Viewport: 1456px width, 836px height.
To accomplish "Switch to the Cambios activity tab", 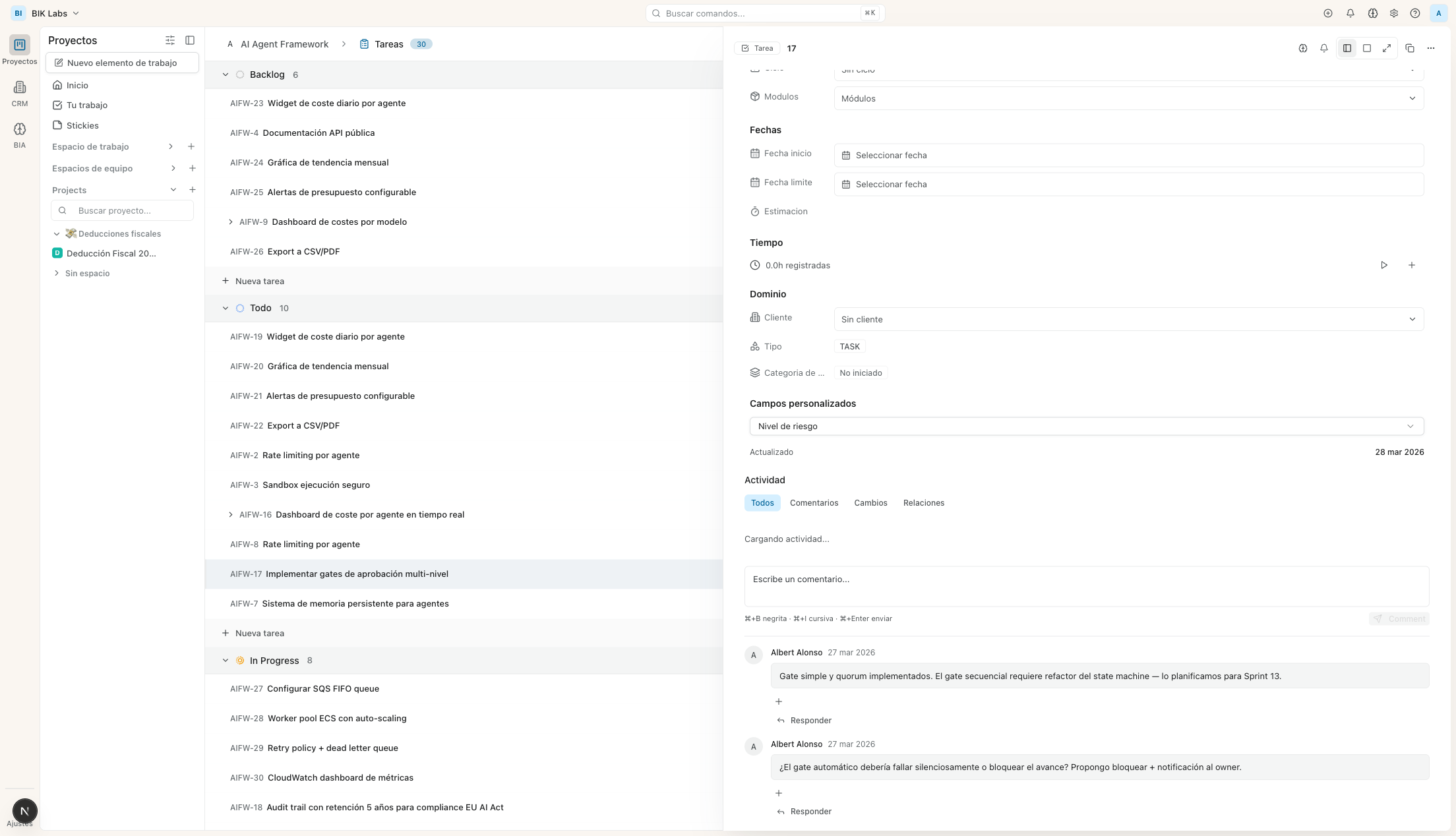I will pyautogui.click(x=870, y=502).
